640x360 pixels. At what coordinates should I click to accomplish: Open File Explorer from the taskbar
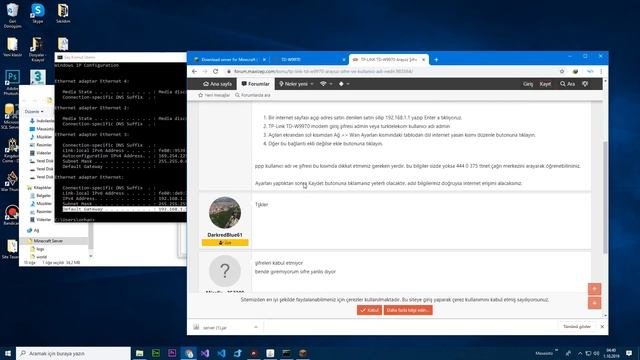click(x=140, y=353)
